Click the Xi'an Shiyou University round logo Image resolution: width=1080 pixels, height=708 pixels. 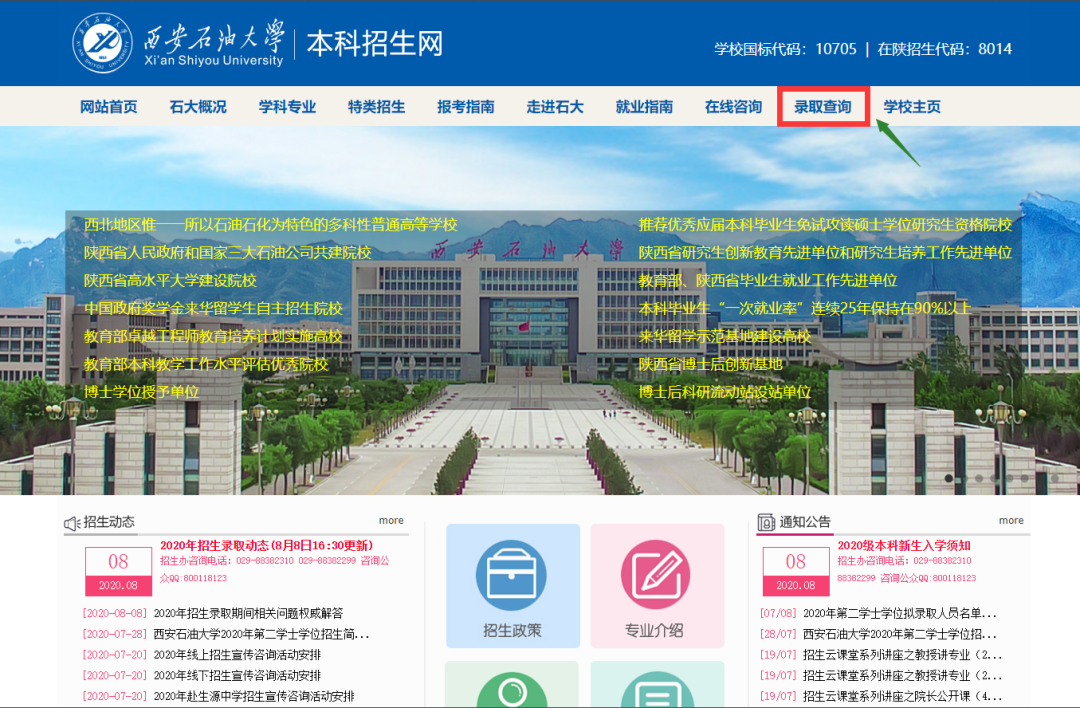[103, 43]
